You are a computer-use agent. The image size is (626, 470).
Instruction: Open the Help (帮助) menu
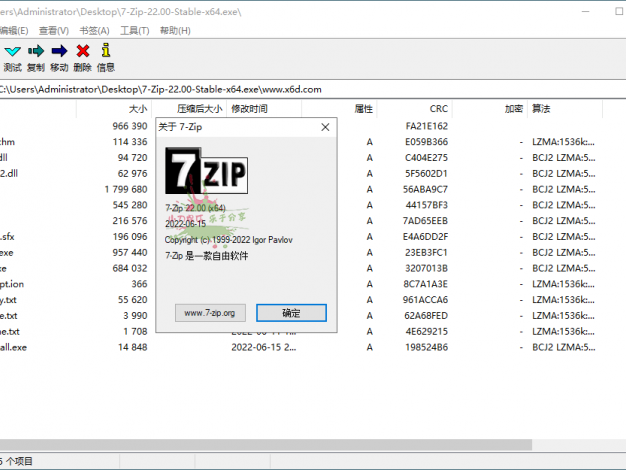[x=175, y=31]
